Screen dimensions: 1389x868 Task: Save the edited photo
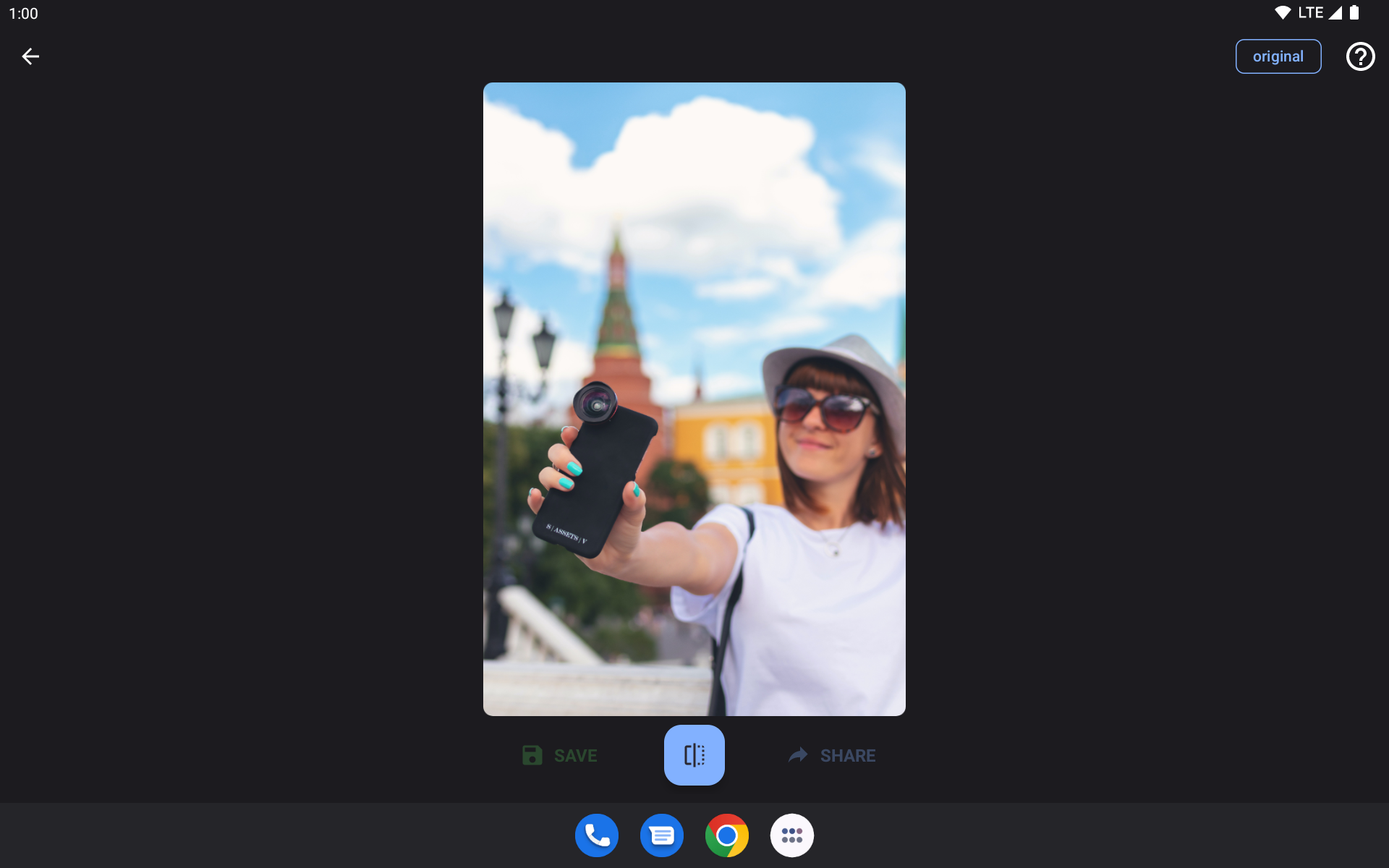pos(560,755)
